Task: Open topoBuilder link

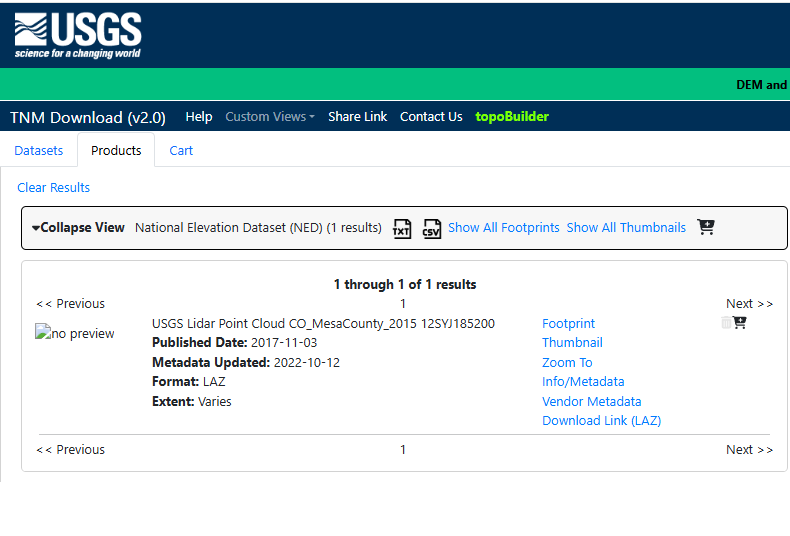Action: tap(512, 116)
